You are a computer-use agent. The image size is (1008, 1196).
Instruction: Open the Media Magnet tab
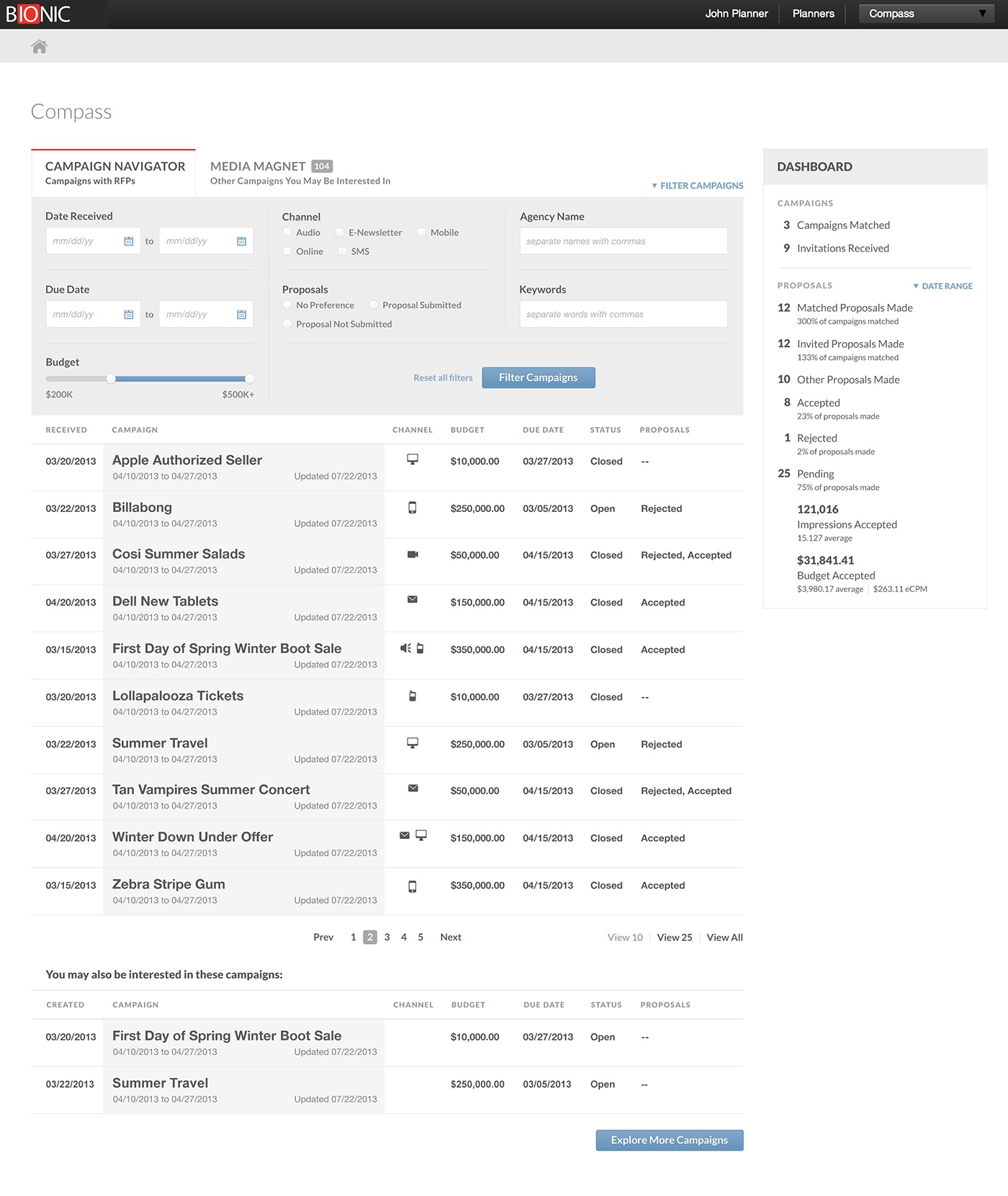pos(300,173)
